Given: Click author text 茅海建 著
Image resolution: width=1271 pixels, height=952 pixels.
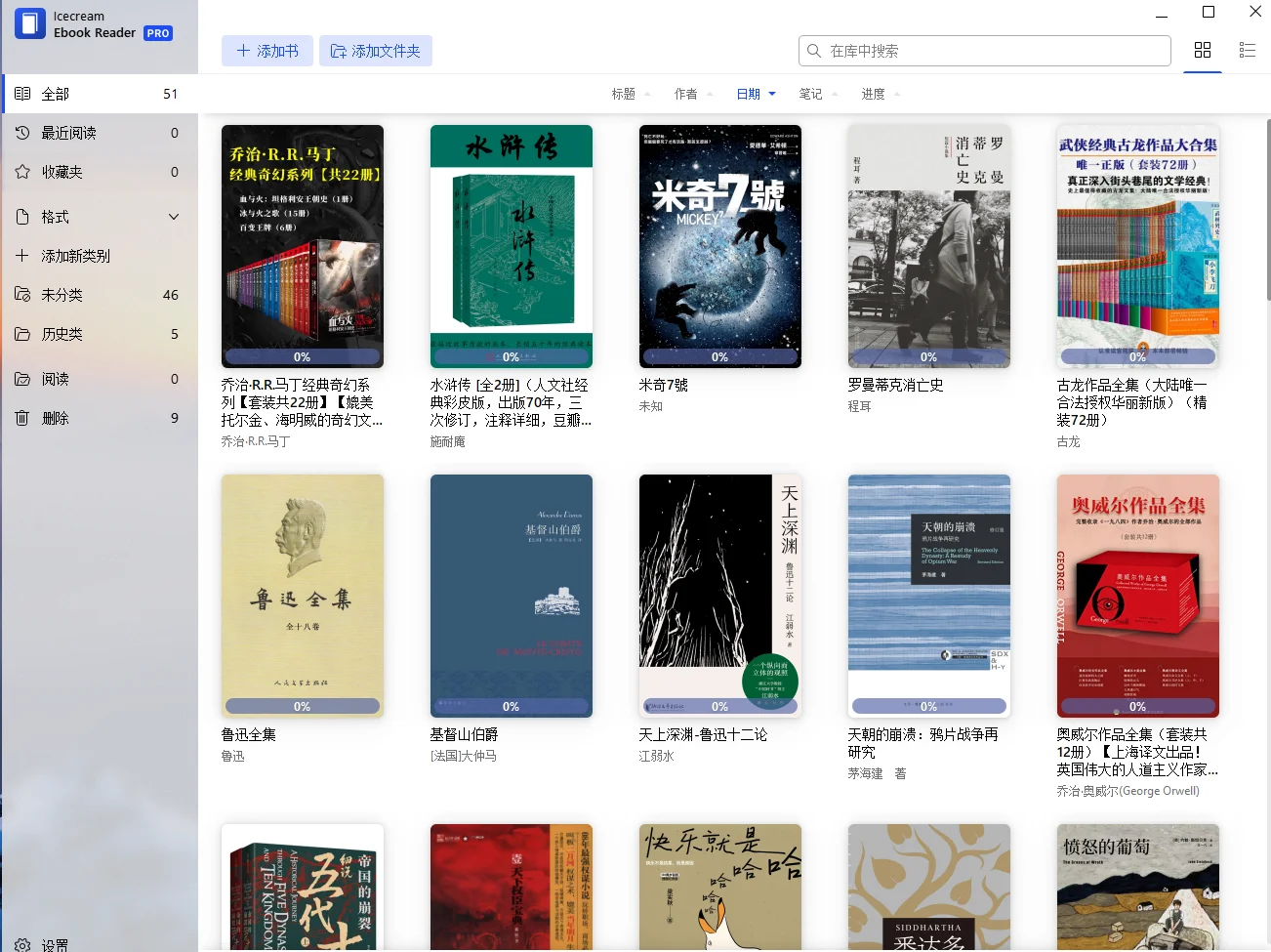Looking at the screenshot, I should coord(878,773).
